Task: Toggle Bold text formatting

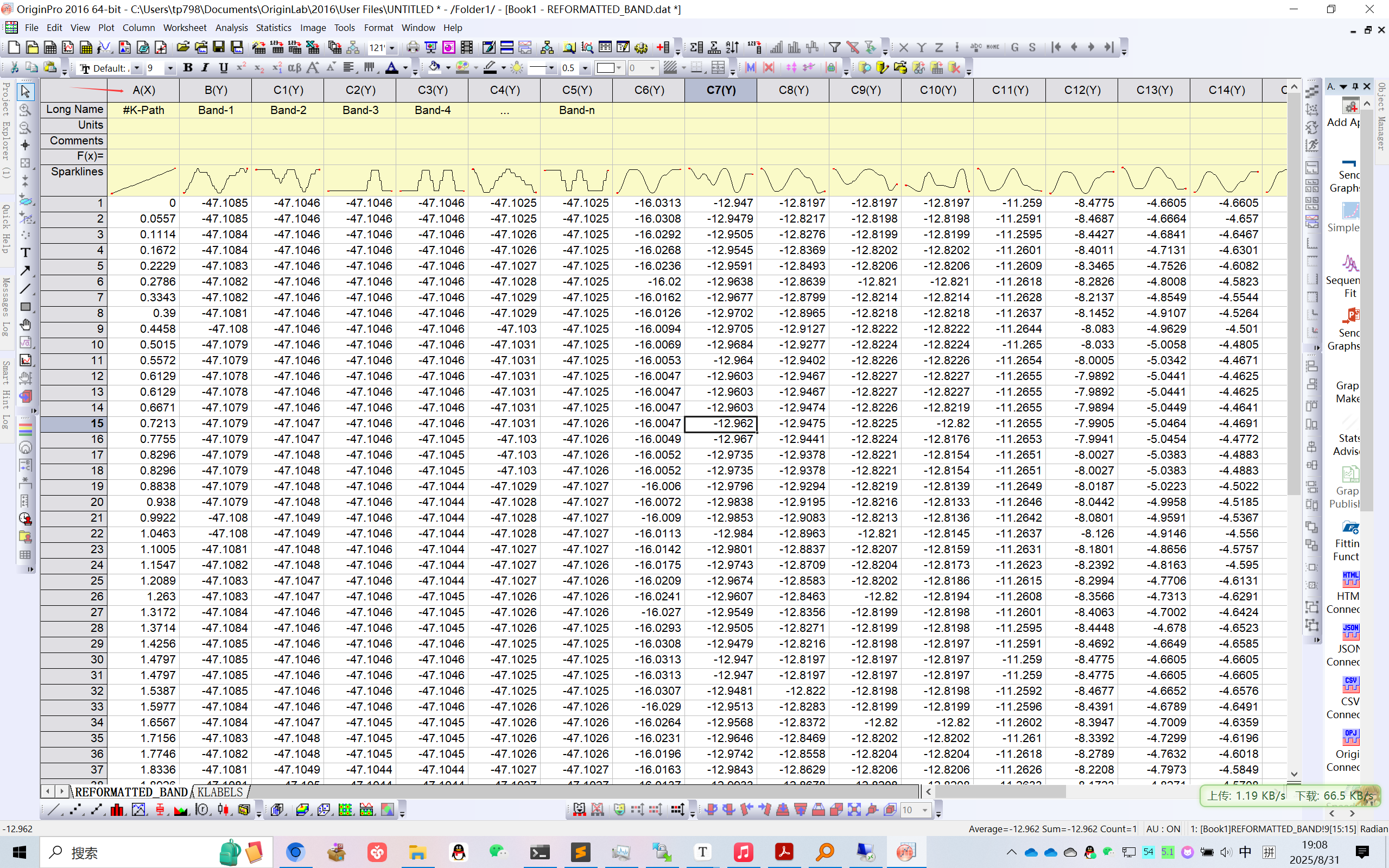Action: 188,68
